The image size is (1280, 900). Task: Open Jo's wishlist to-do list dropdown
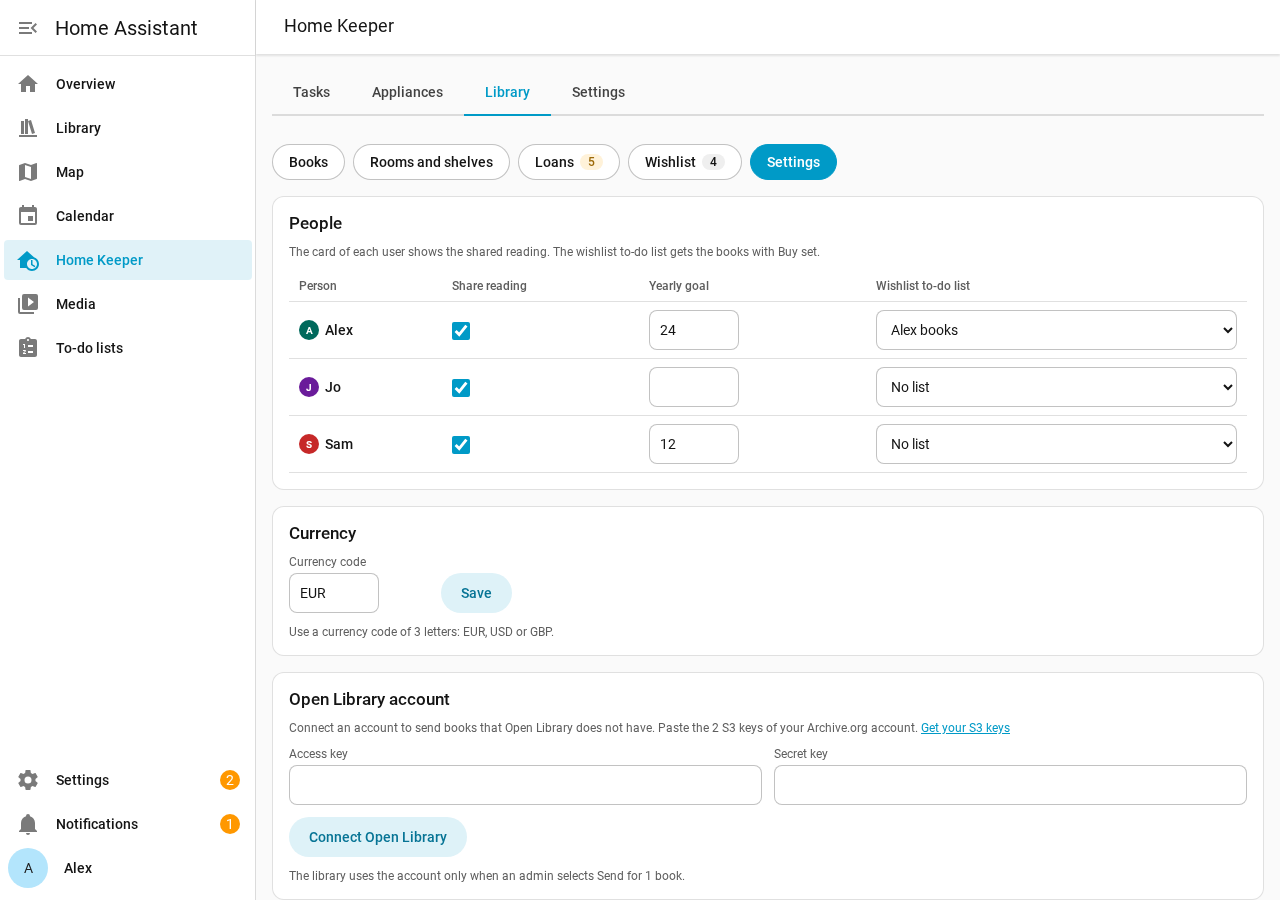(x=1056, y=387)
